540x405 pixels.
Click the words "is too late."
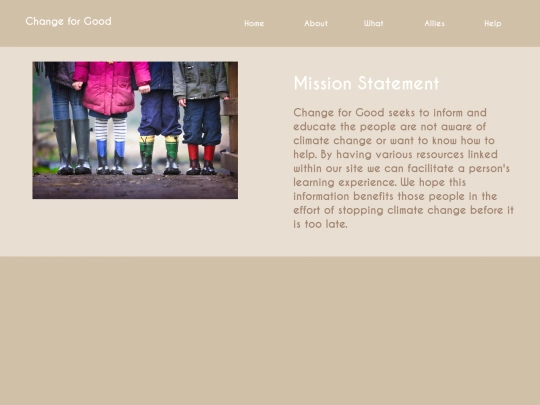click(x=320, y=224)
